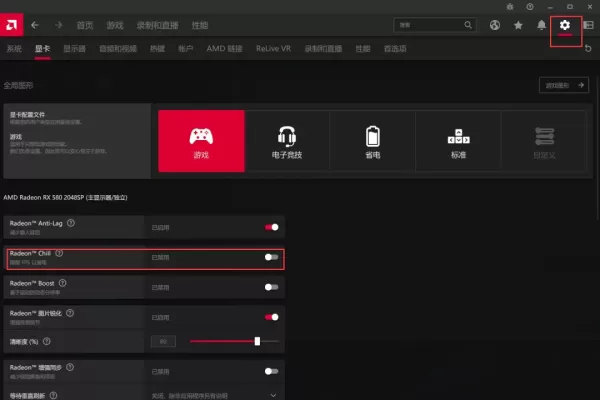This screenshot has width=600, height=400.
Task: Open the help icon in title bar
Action: pos(530,7)
